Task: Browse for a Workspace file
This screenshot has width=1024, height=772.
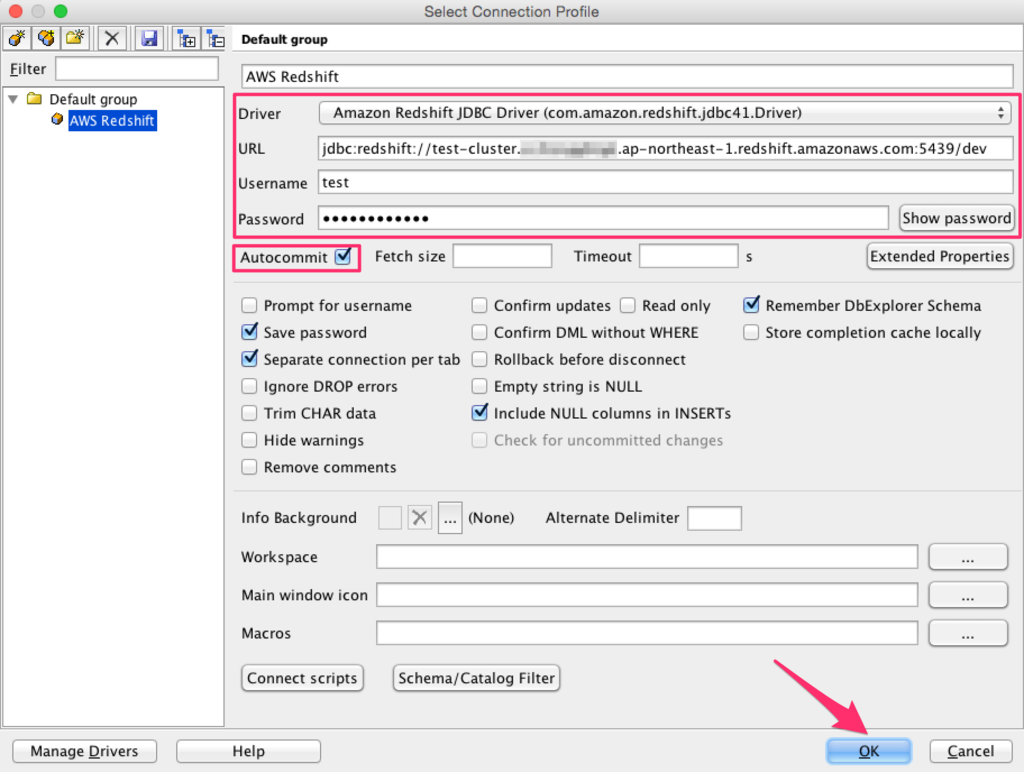Action: 968,557
